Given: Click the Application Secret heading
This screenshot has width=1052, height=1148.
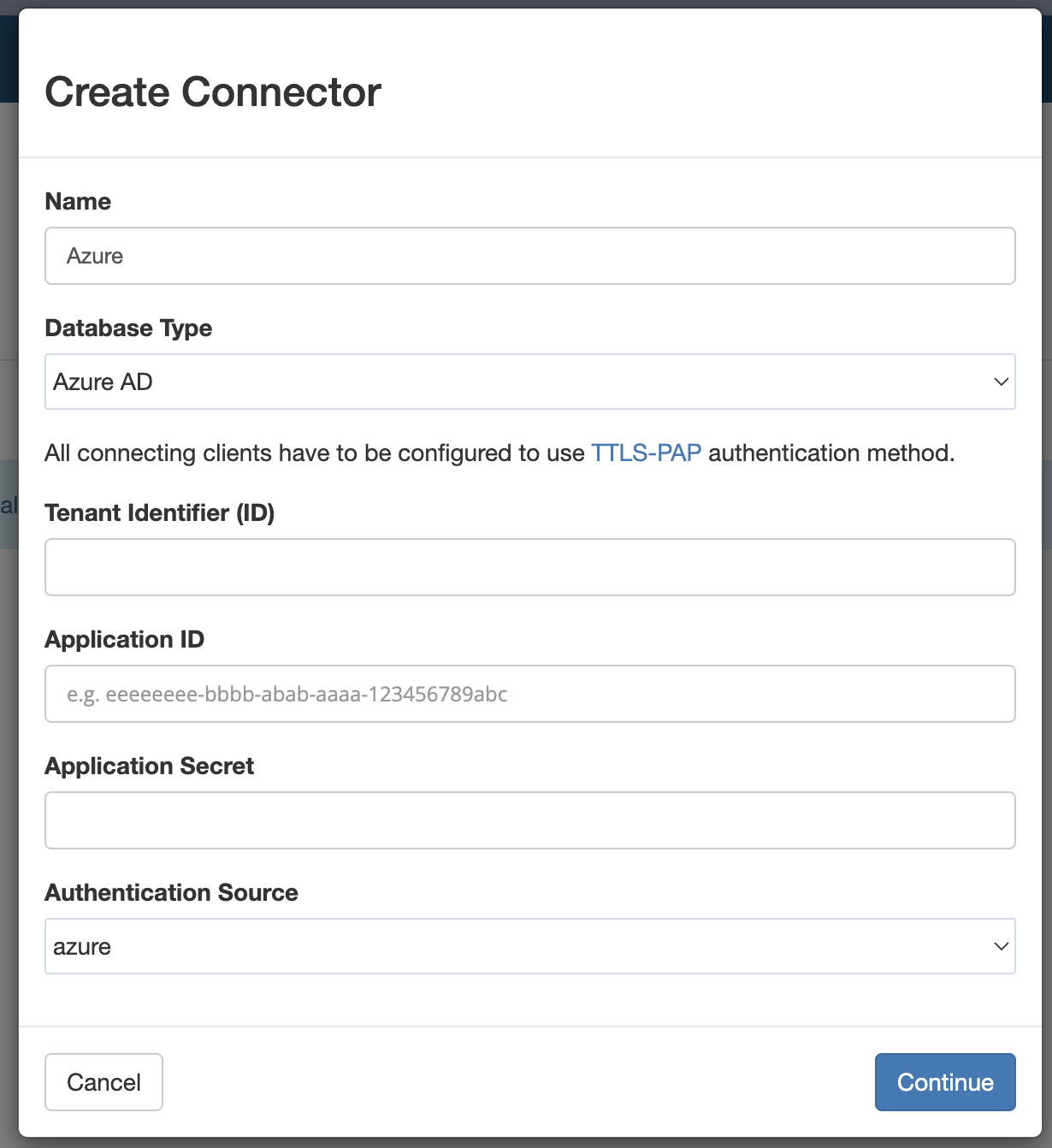Looking at the screenshot, I should pyautogui.click(x=149, y=766).
